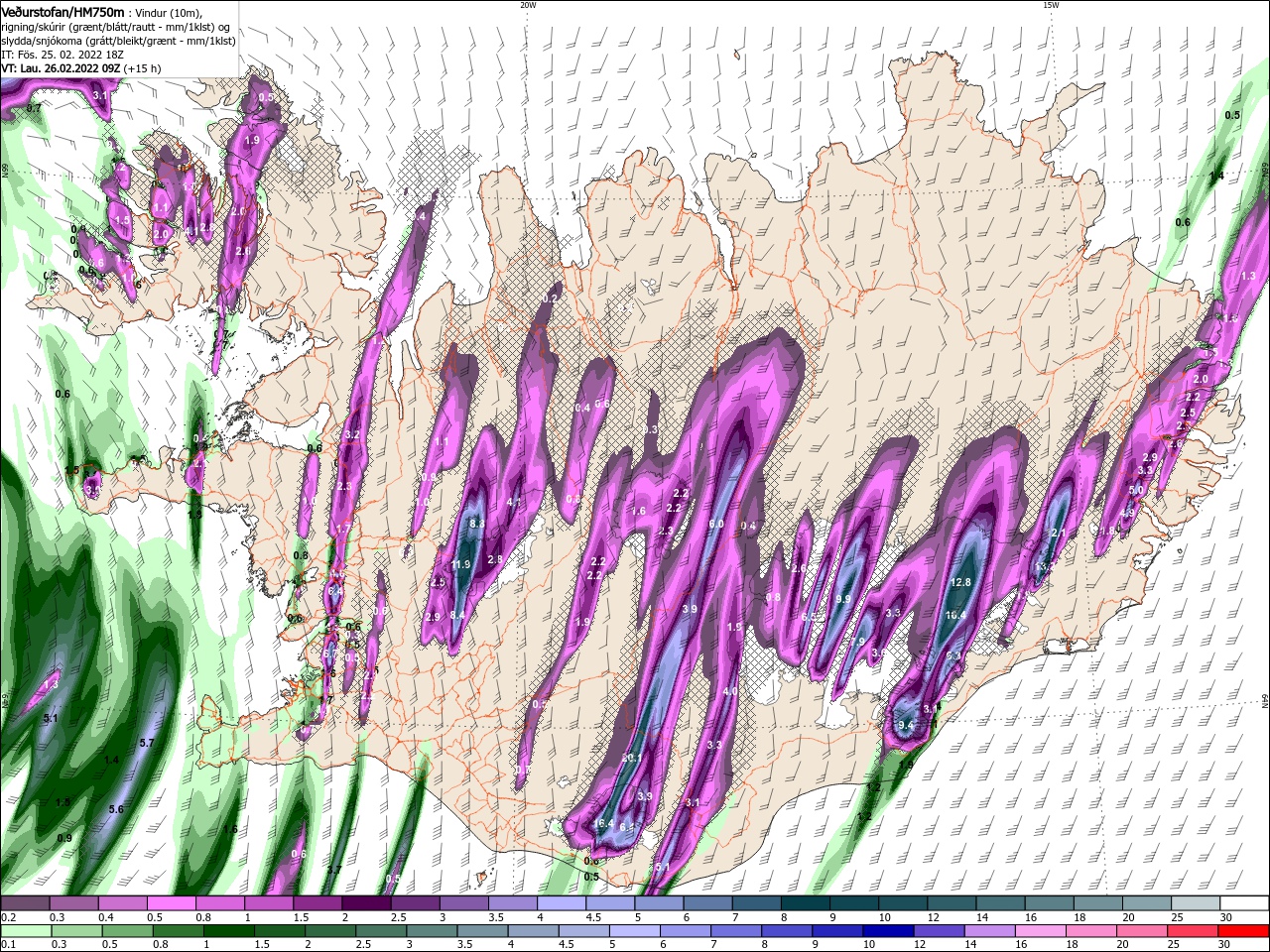
Task: Click the '20W' longitude label
Action: click(528, 5)
